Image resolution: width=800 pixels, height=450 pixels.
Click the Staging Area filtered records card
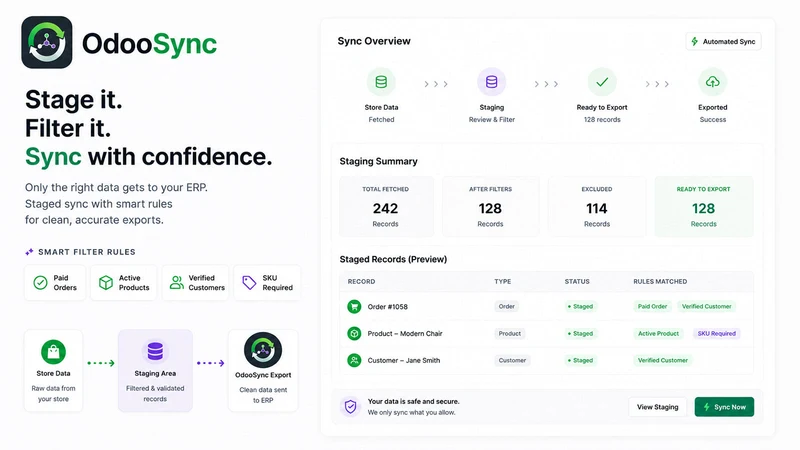tap(155, 370)
